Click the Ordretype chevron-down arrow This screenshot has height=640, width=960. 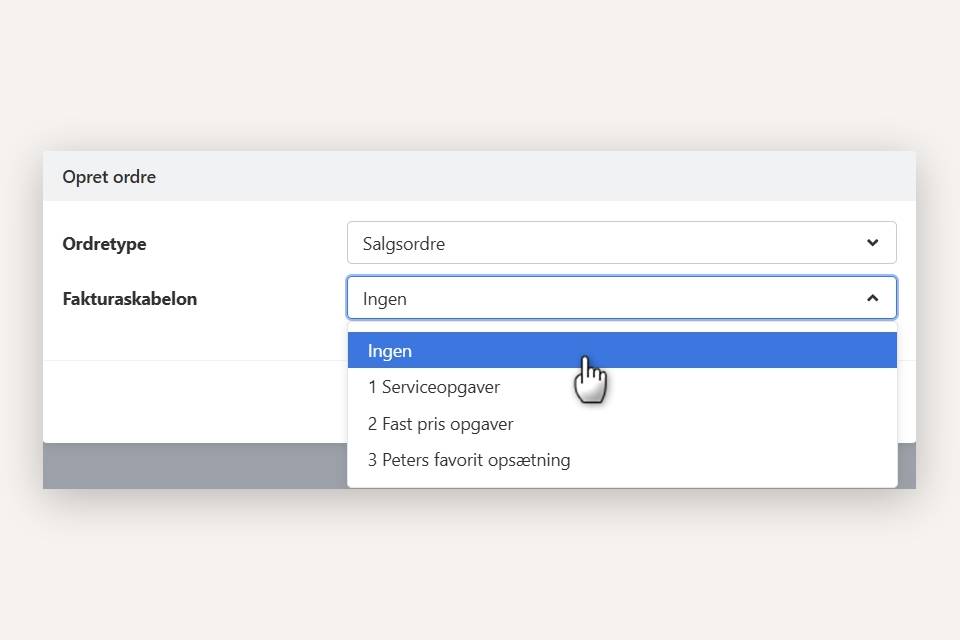point(872,243)
